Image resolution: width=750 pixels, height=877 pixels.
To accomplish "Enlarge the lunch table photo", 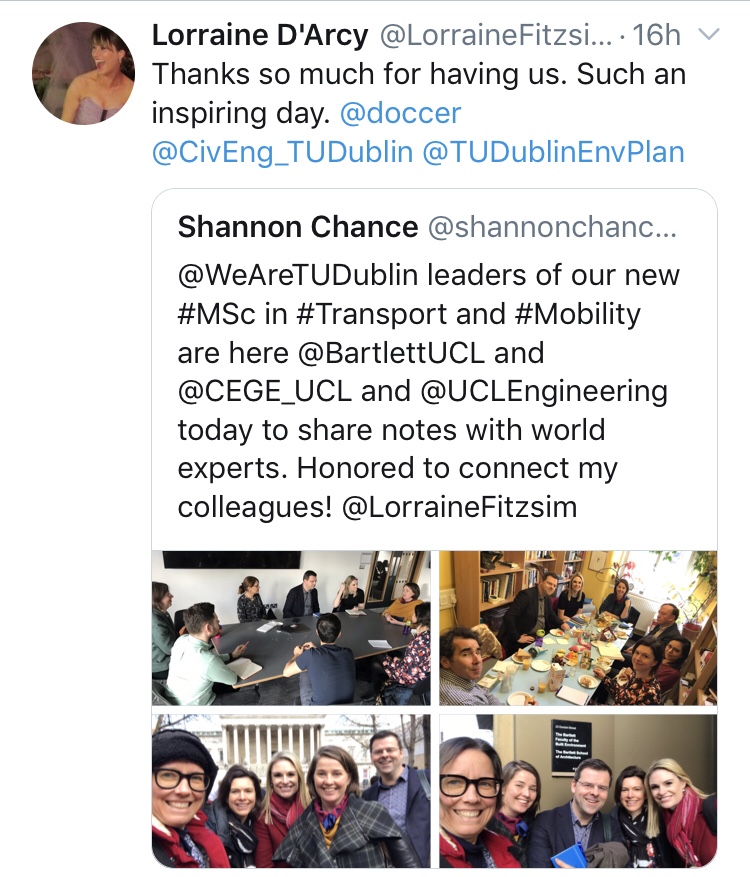I will tap(578, 628).
